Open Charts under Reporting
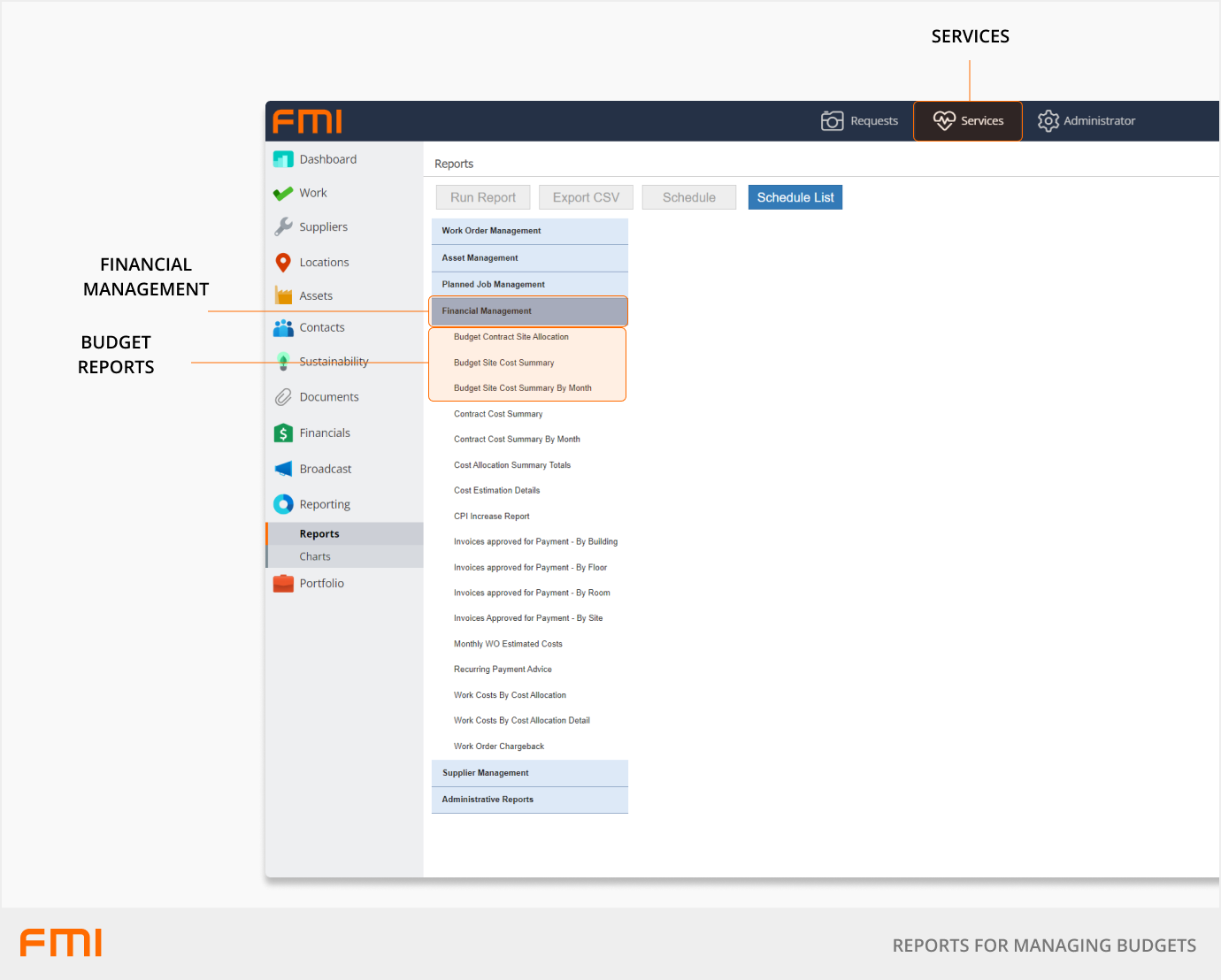The width and height of the screenshot is (1221, 980). pyautogui.click(x=315, y=557)
